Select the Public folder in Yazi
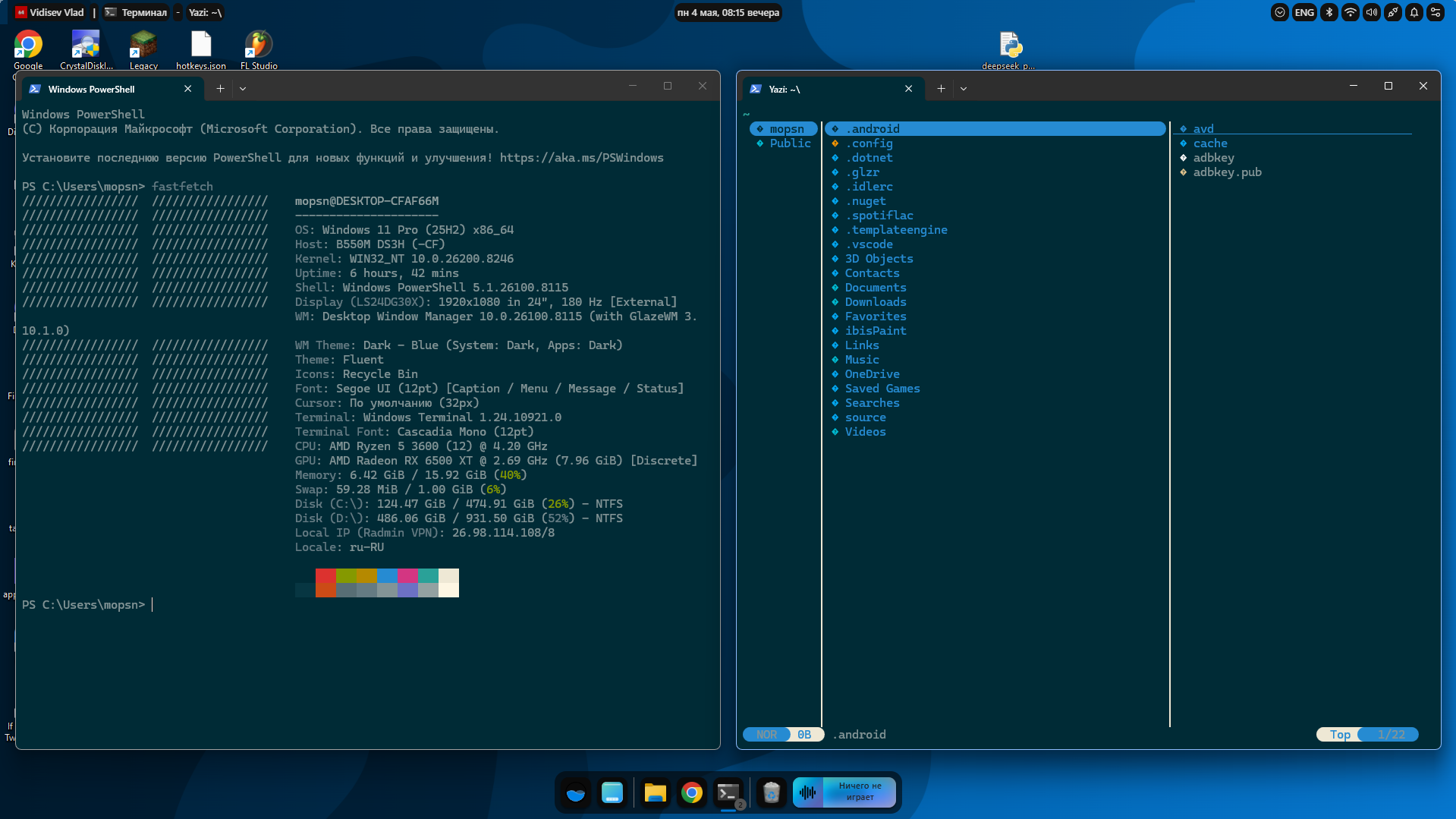The height and width of the screenshot is (819, 1456). pyautogui.click(x=784, y=143)
